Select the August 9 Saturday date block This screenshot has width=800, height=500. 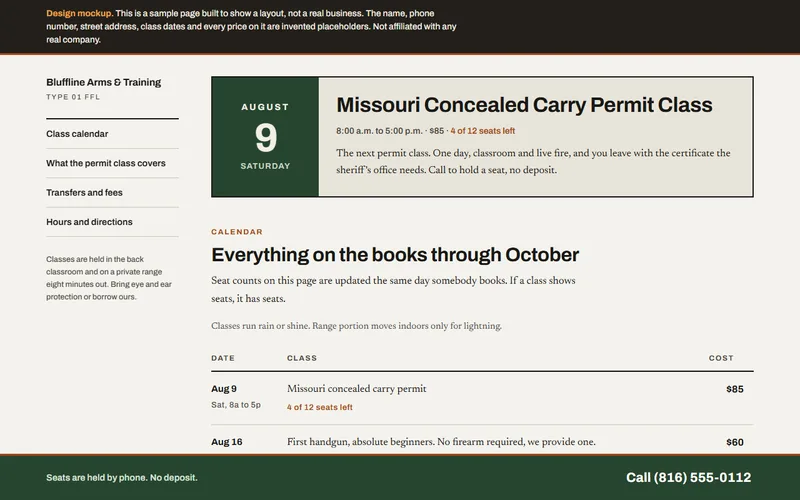pos(265,137)
